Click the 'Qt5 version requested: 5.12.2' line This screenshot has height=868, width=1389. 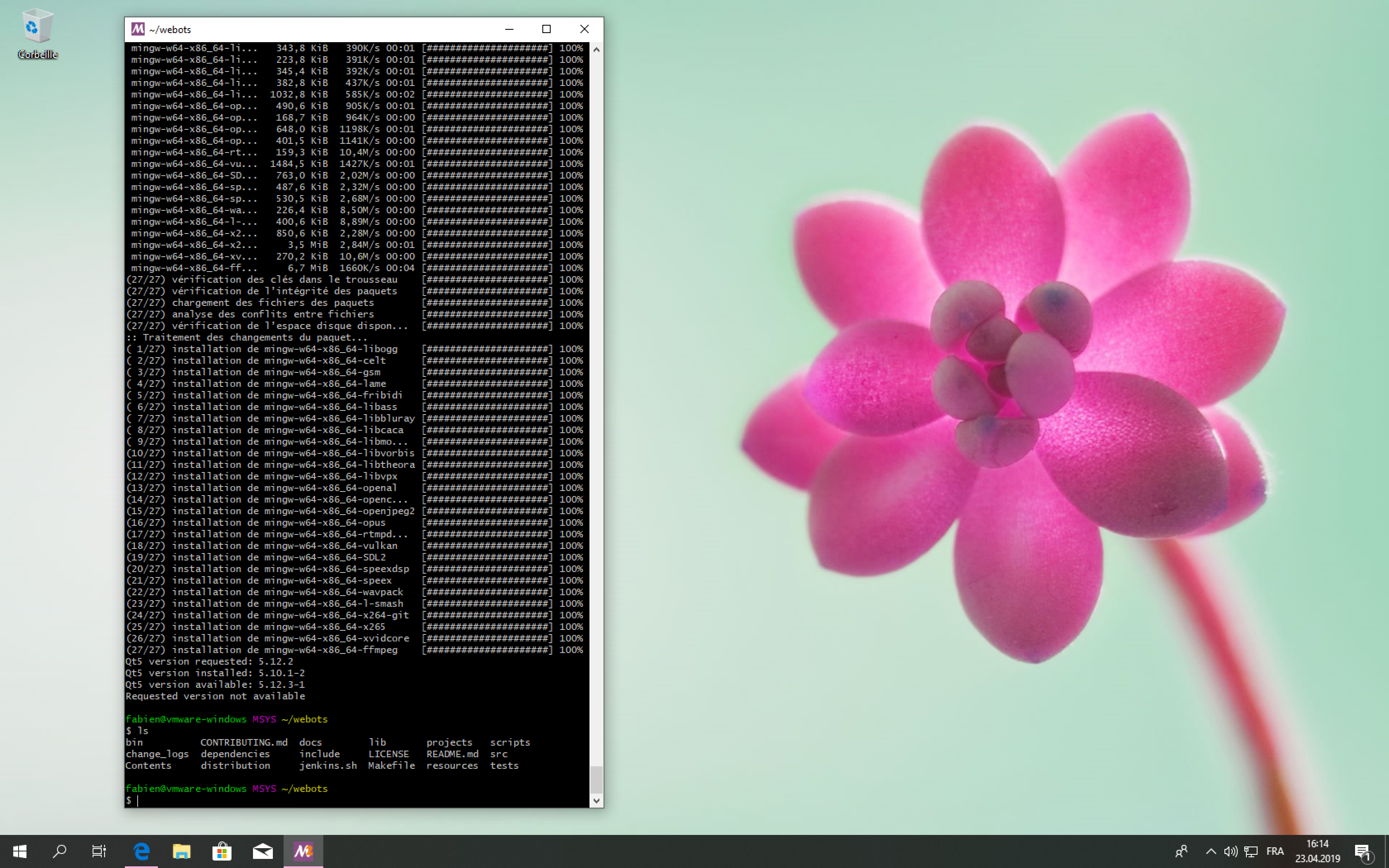tap(210, 661)
